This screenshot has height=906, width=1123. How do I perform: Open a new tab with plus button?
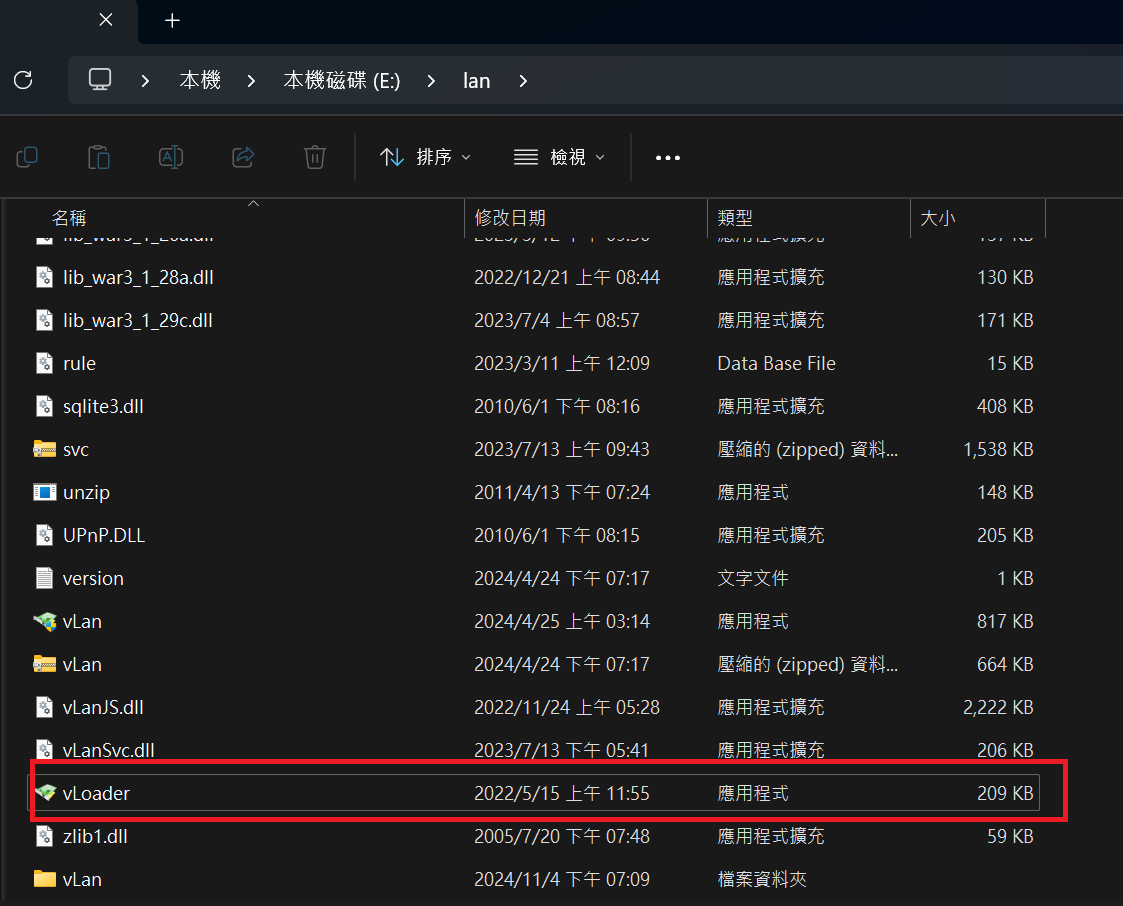[x=172, y=21]
